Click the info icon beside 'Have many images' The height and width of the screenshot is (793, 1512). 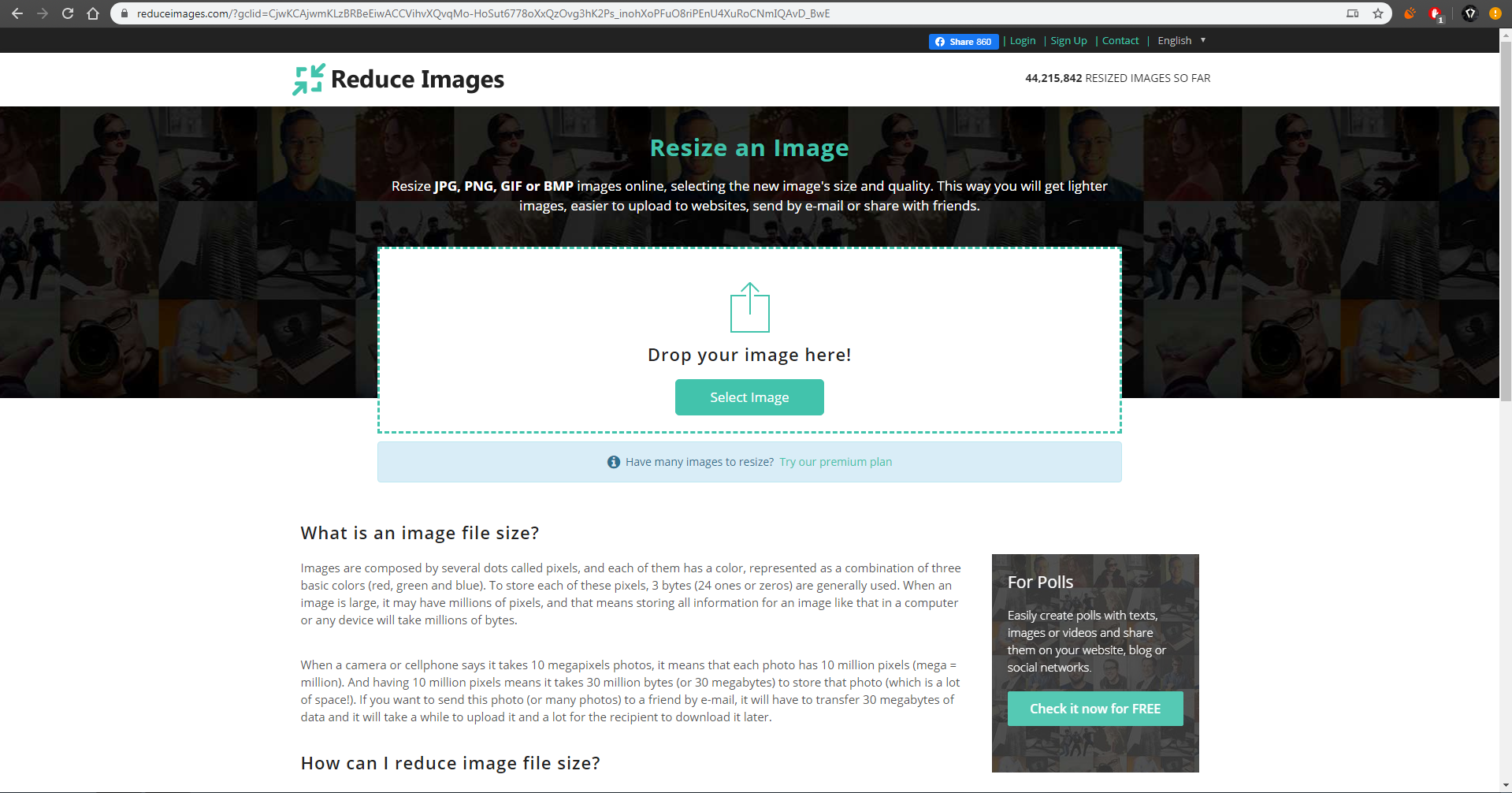tap(614, 462)
